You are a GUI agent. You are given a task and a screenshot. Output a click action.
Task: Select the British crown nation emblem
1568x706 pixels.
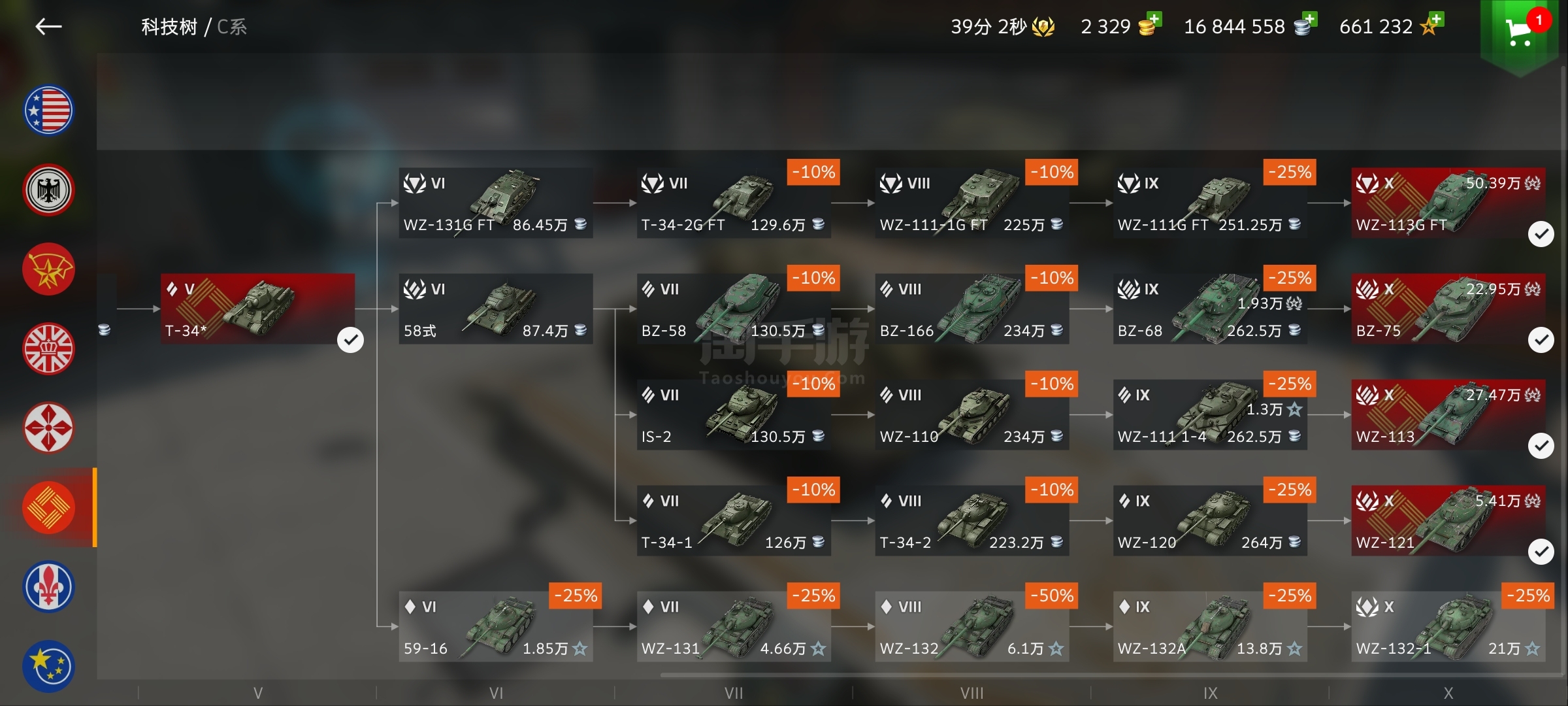[x=48, y=349]
